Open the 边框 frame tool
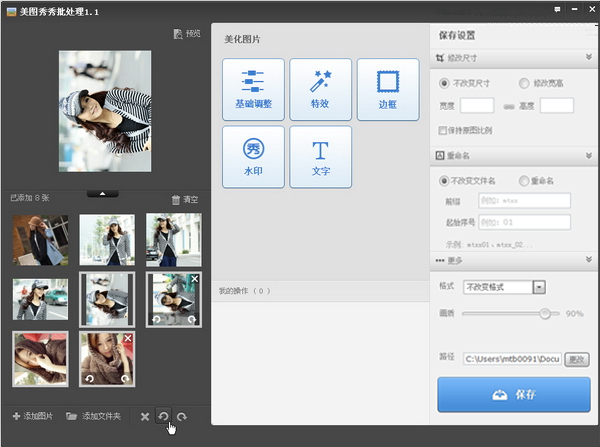Image resolution: width=600 pixels, height=447 pixels. pyautogui.click(x=388, y=89)
